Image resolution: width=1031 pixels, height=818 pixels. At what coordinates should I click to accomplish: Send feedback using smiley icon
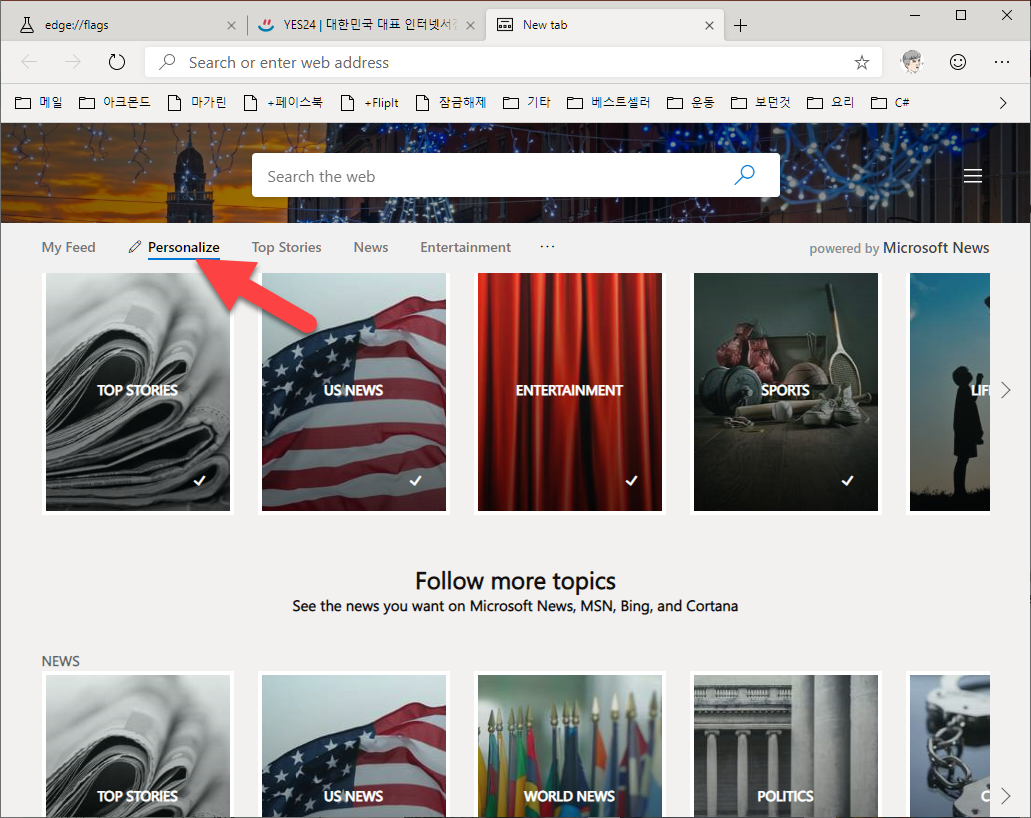tap(958, 62)
